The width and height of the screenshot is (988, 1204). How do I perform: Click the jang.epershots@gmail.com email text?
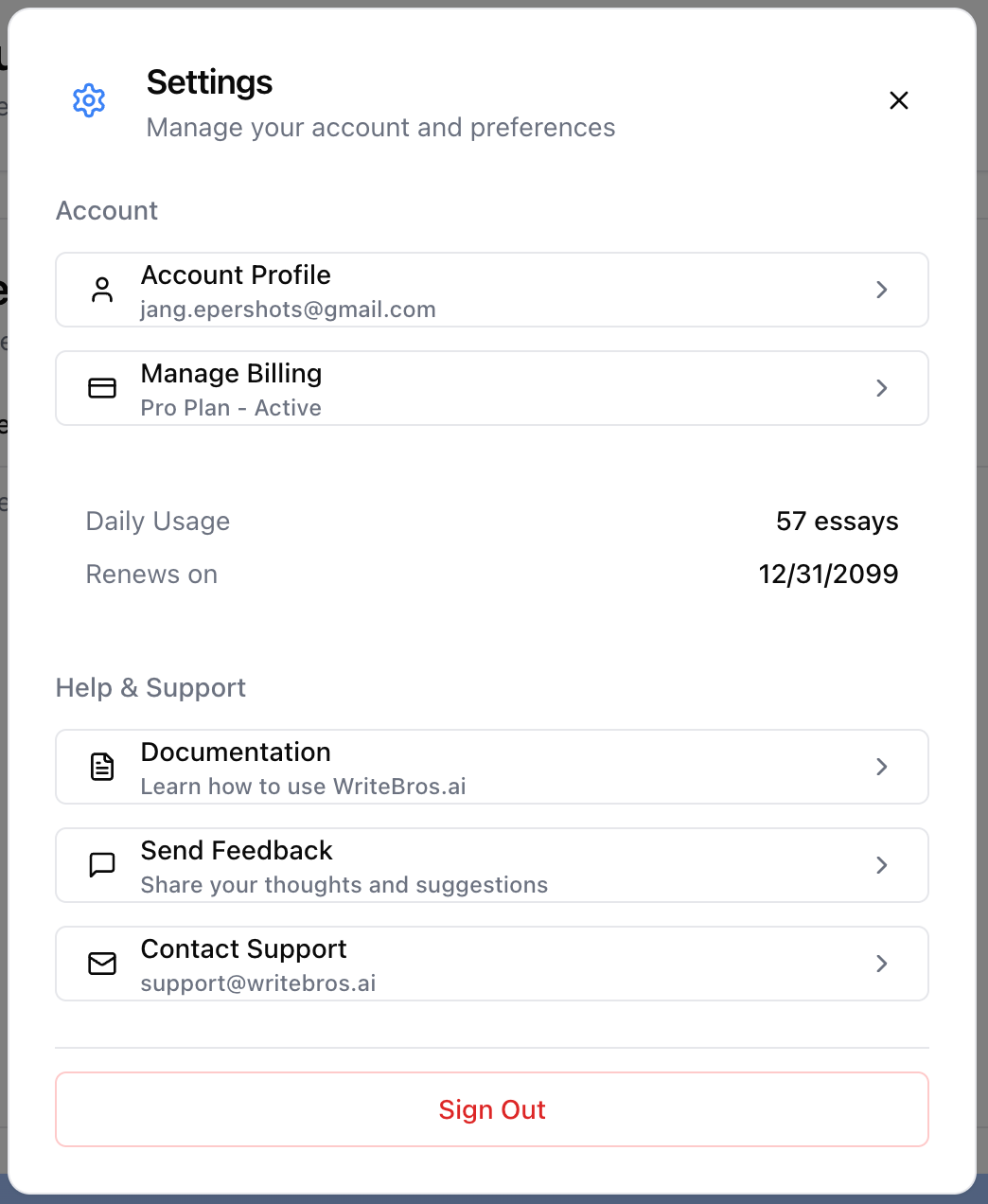(288, 310)
